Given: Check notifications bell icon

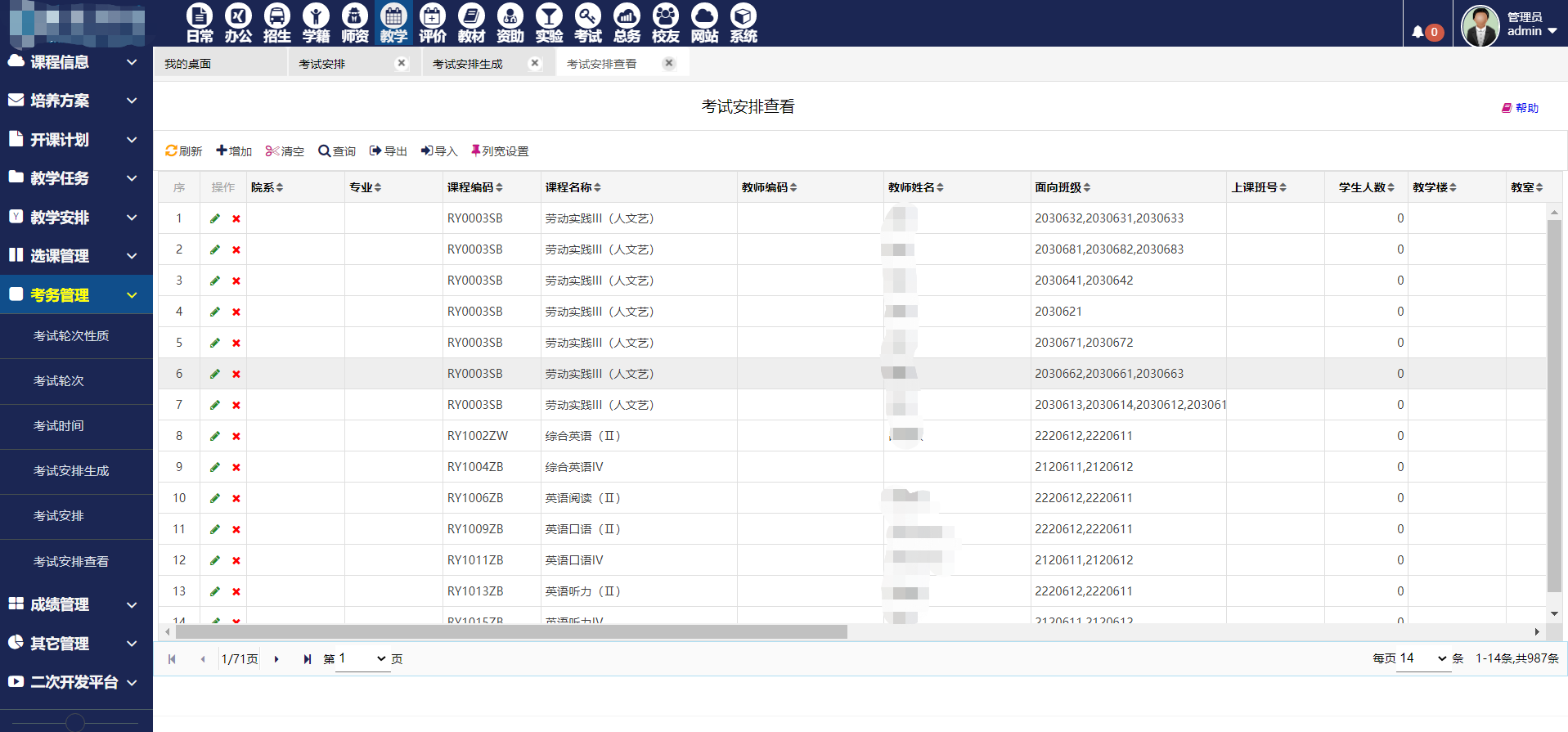Looking at the screenshot, I should (x=1418, y=32).
